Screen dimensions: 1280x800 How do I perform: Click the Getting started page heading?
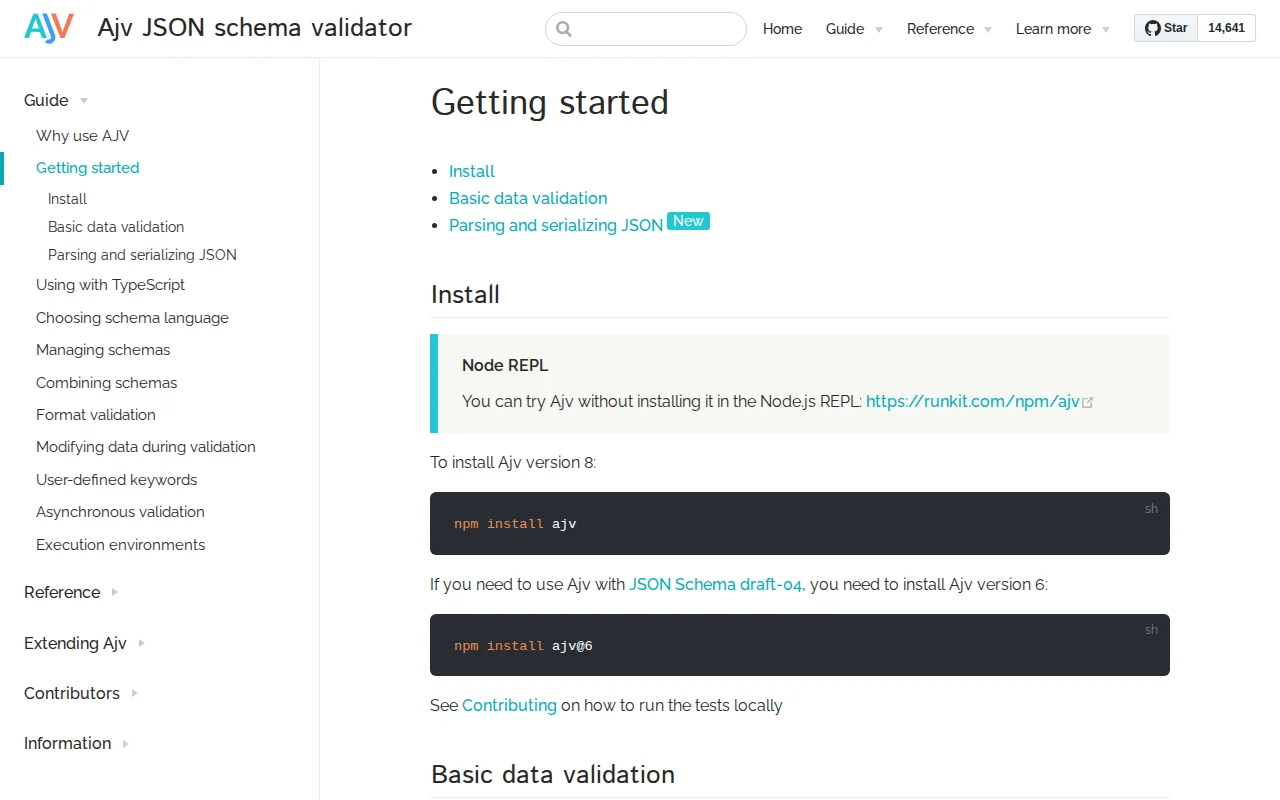pos(550,102)
